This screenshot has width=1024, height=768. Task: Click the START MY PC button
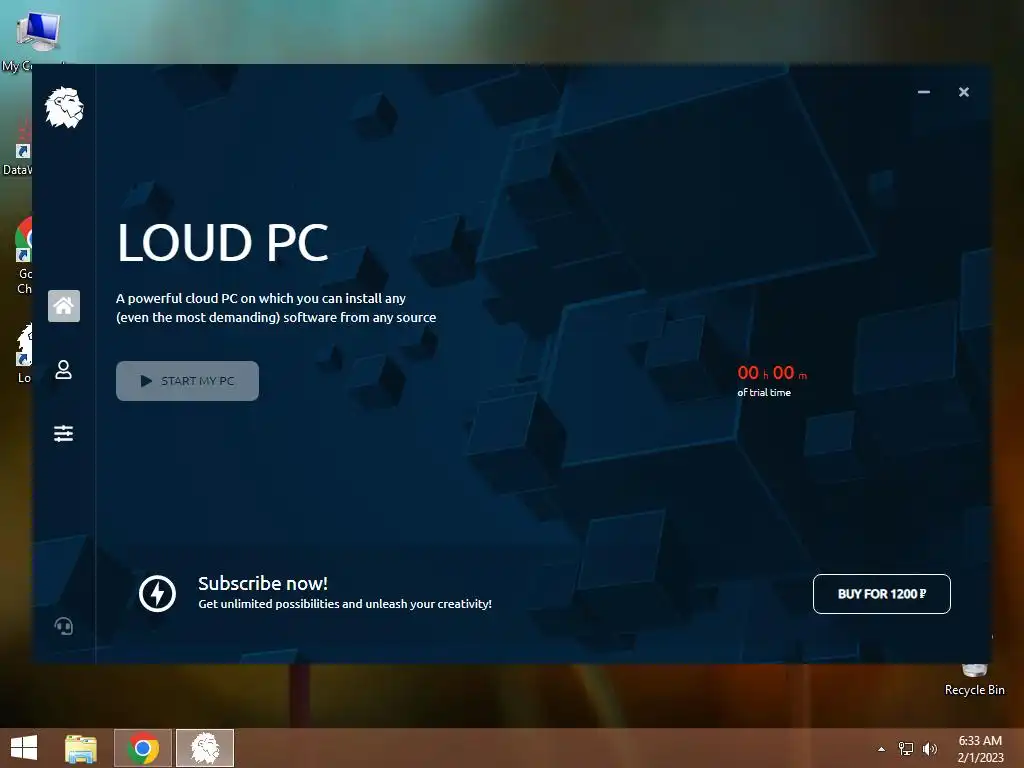pos(187,381)
